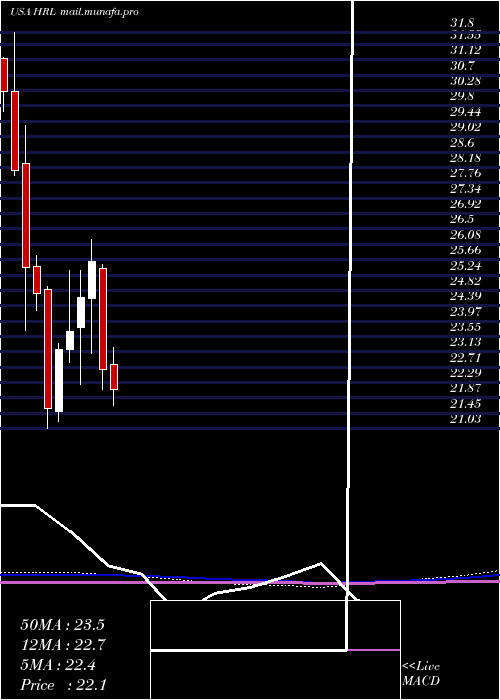The height and width of the screenshot is (700, 500).
Task: Click the 26.92 axis label
Action: (466, 204)
